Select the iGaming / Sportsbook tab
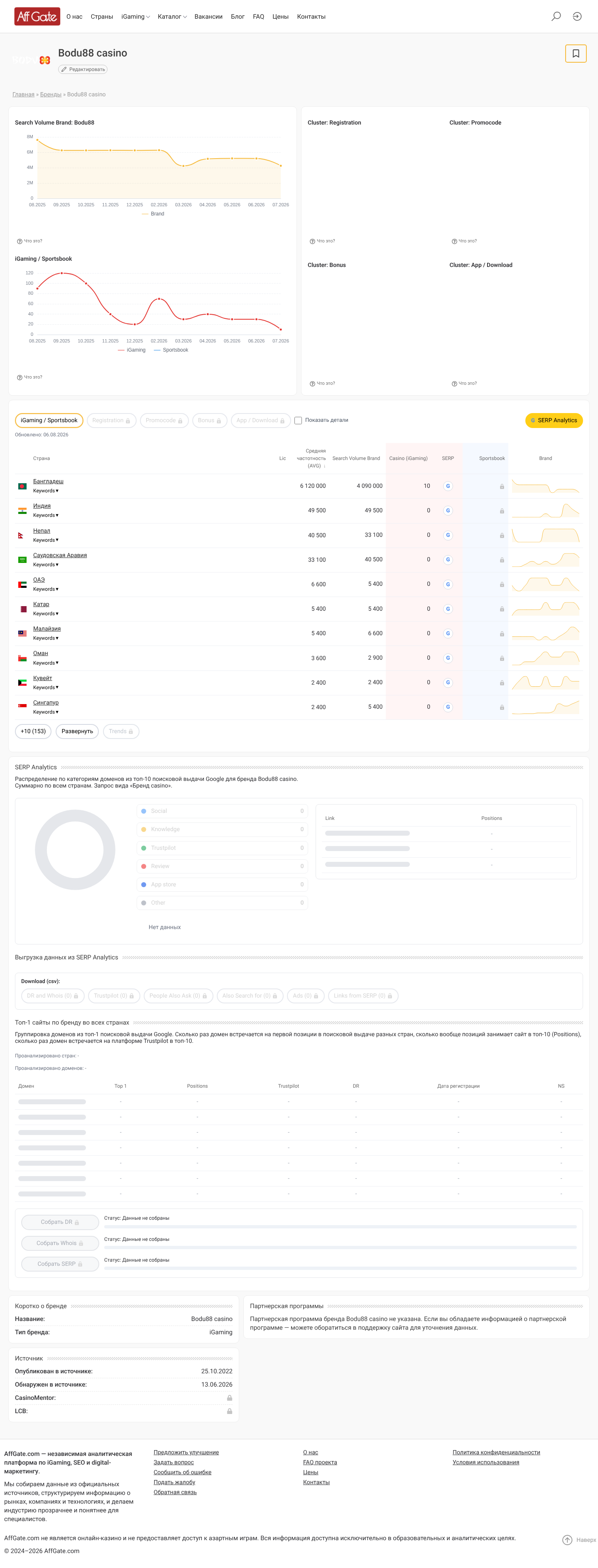 pos(49,421)
